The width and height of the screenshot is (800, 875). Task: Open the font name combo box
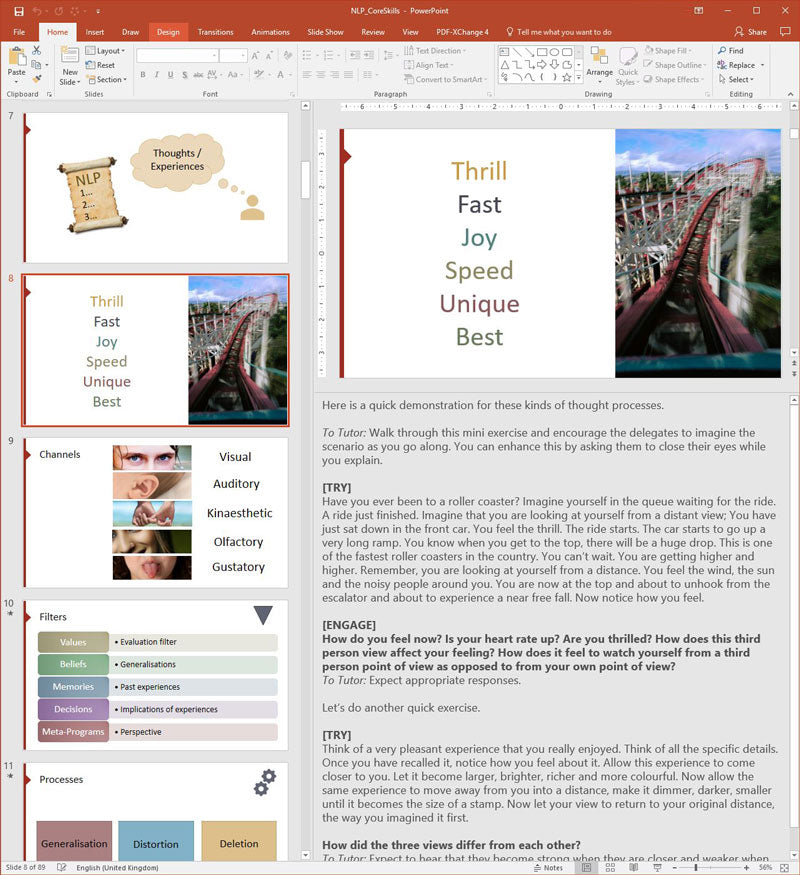pos(177,56)
